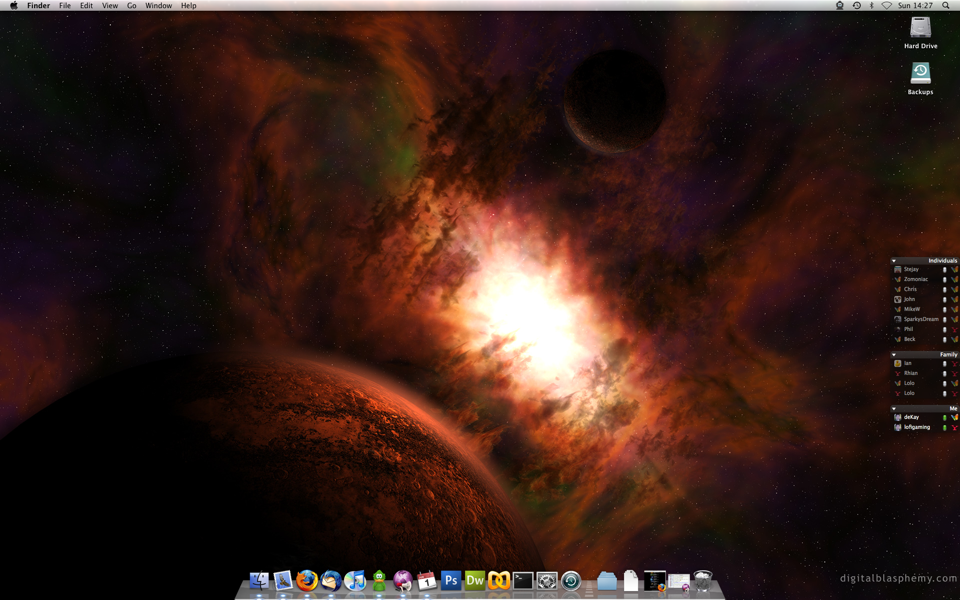Open the File menu

click(x=65, y=6)
